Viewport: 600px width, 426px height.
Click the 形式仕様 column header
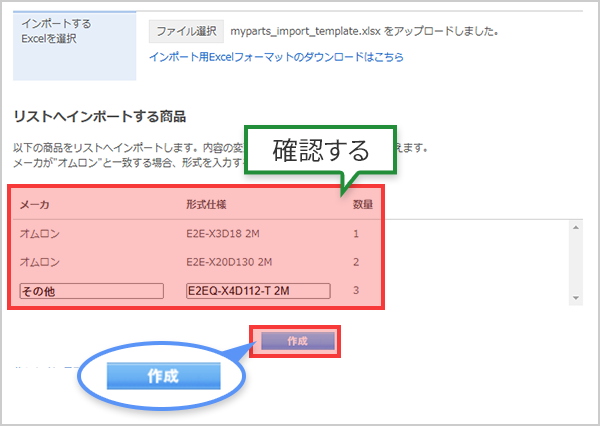coord(206,205)
